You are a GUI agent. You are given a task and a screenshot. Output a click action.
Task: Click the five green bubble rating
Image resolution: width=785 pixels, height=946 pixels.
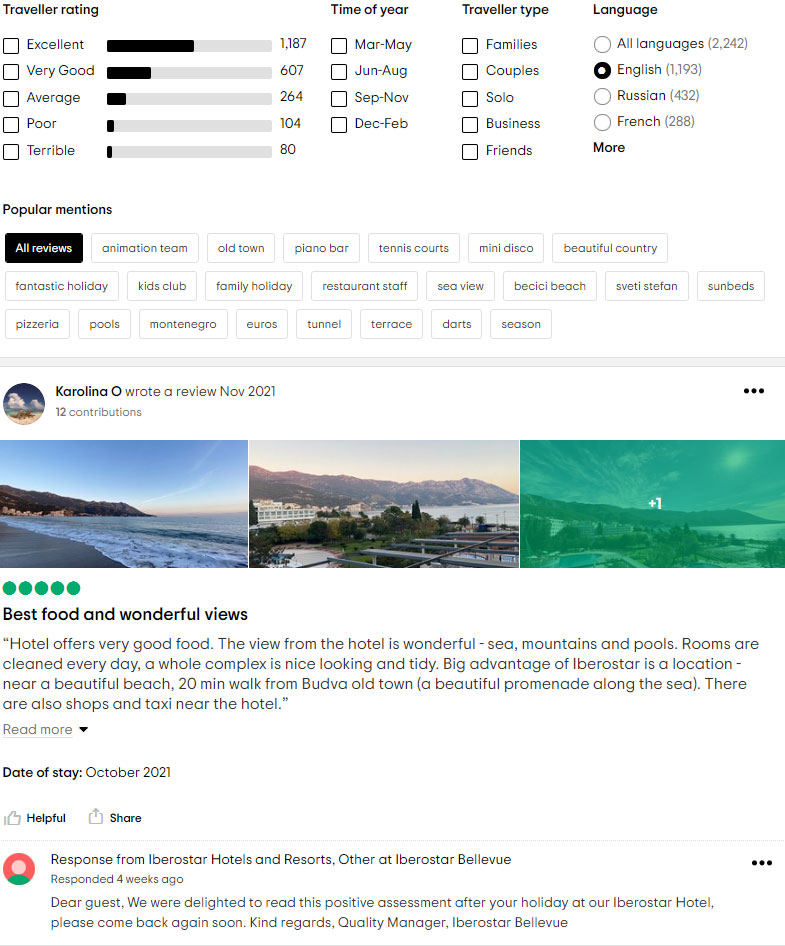click(x=42, y=588)
